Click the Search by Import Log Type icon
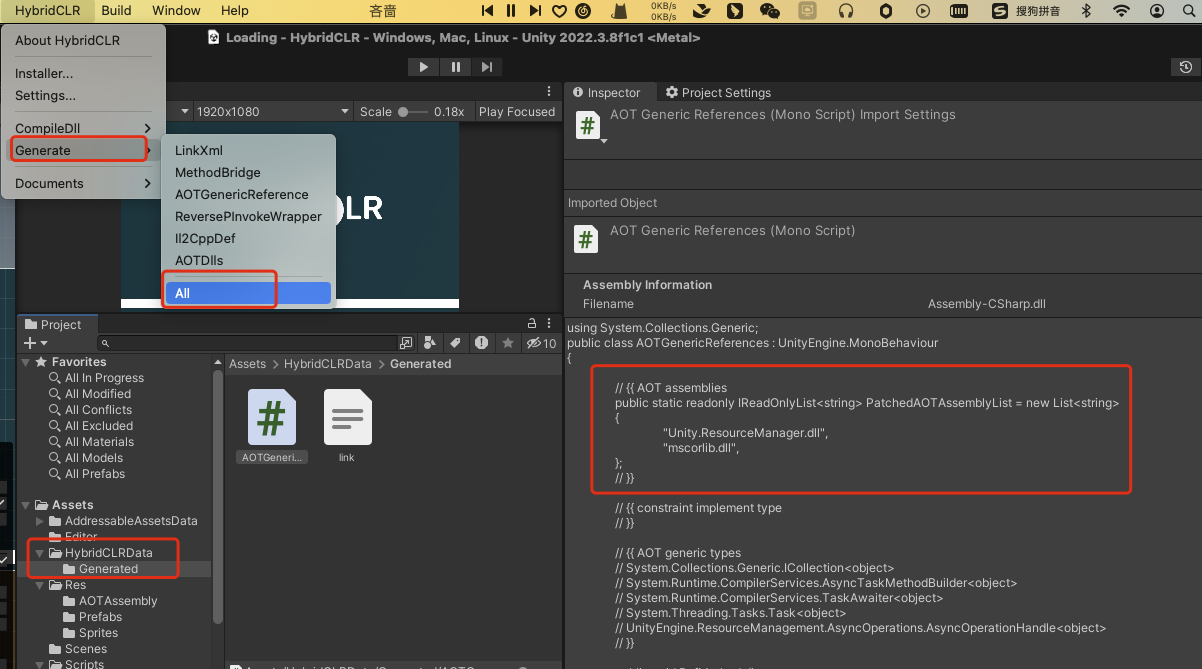The width and height of the screenshot is (1202, 669). pos(482,343)
